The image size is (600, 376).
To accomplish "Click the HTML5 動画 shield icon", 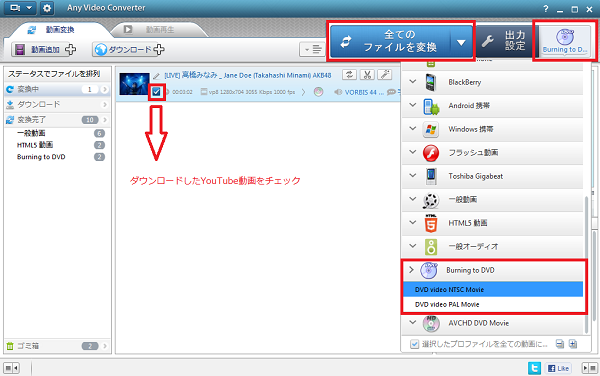I will click(x=431, y=223).
